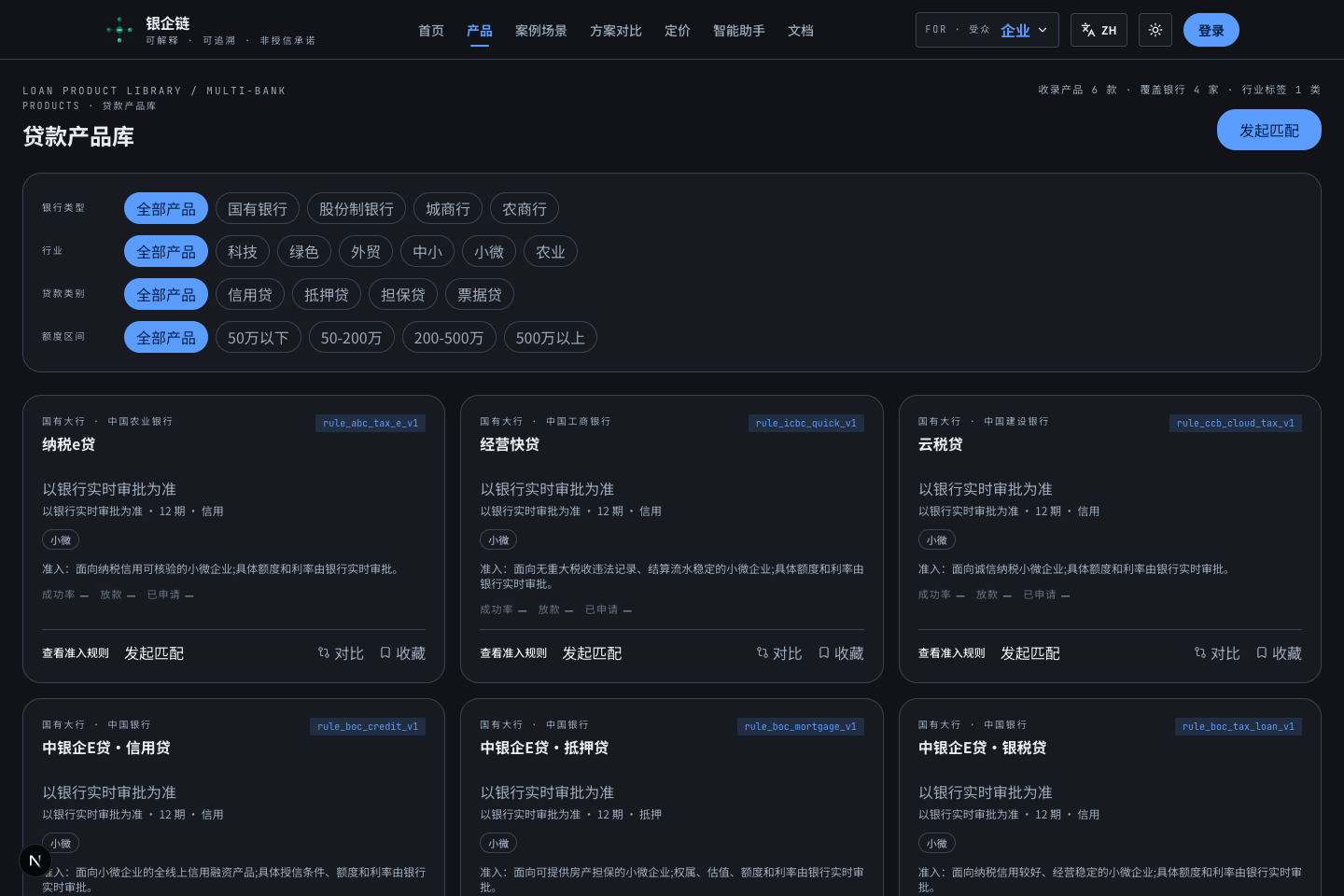Filter amount range by 200-500万
1344x896 pixels.
tap(449, 338)
